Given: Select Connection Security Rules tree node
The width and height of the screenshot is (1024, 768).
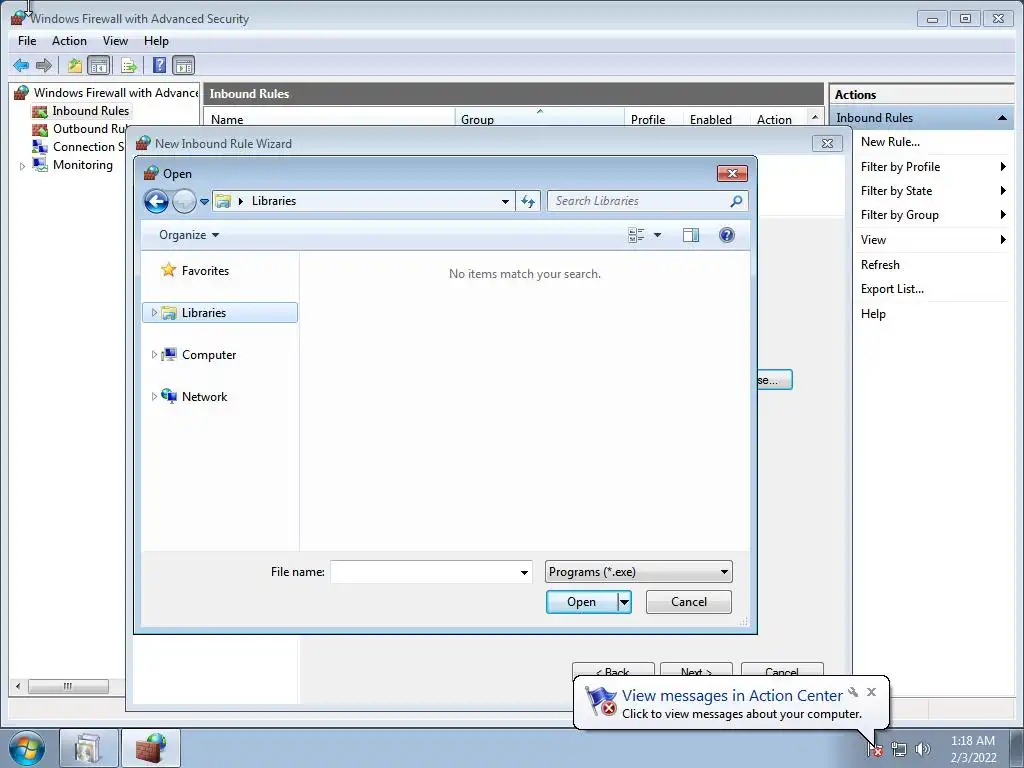Looking at the screenshot, I should tap(88, 147).
